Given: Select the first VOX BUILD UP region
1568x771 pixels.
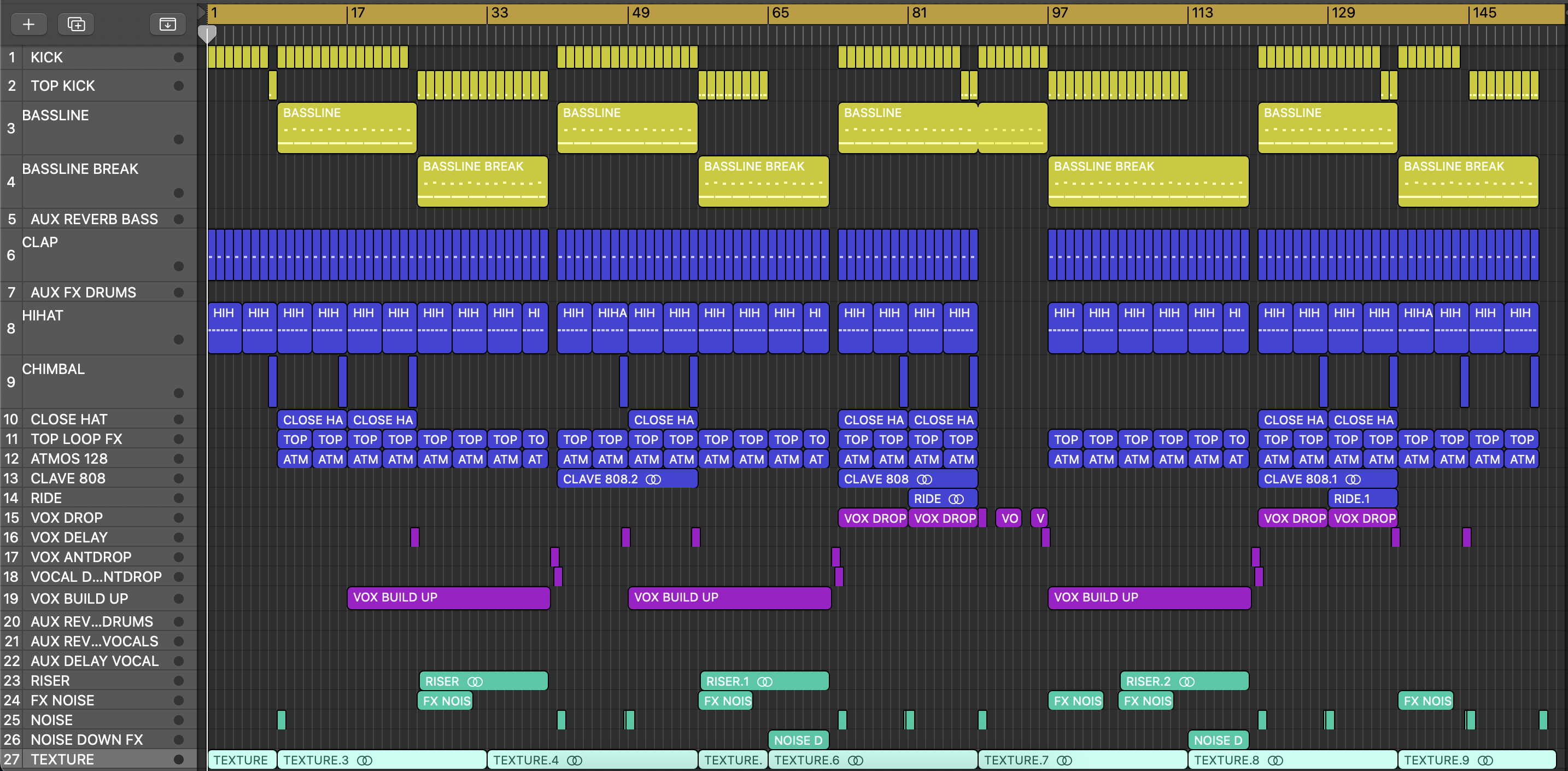Looking at the screenshot, I should (x=449, y=598).
